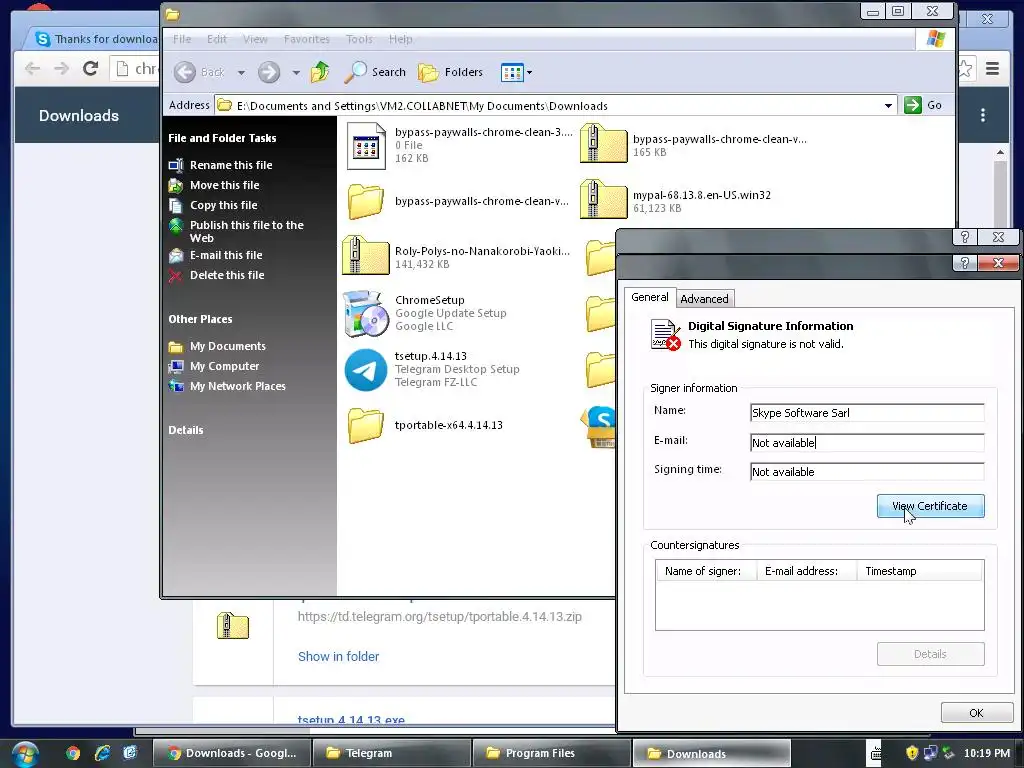Click the Signing time field
The width and height of the screenshot is (1024, 768).
click(867, 472)
